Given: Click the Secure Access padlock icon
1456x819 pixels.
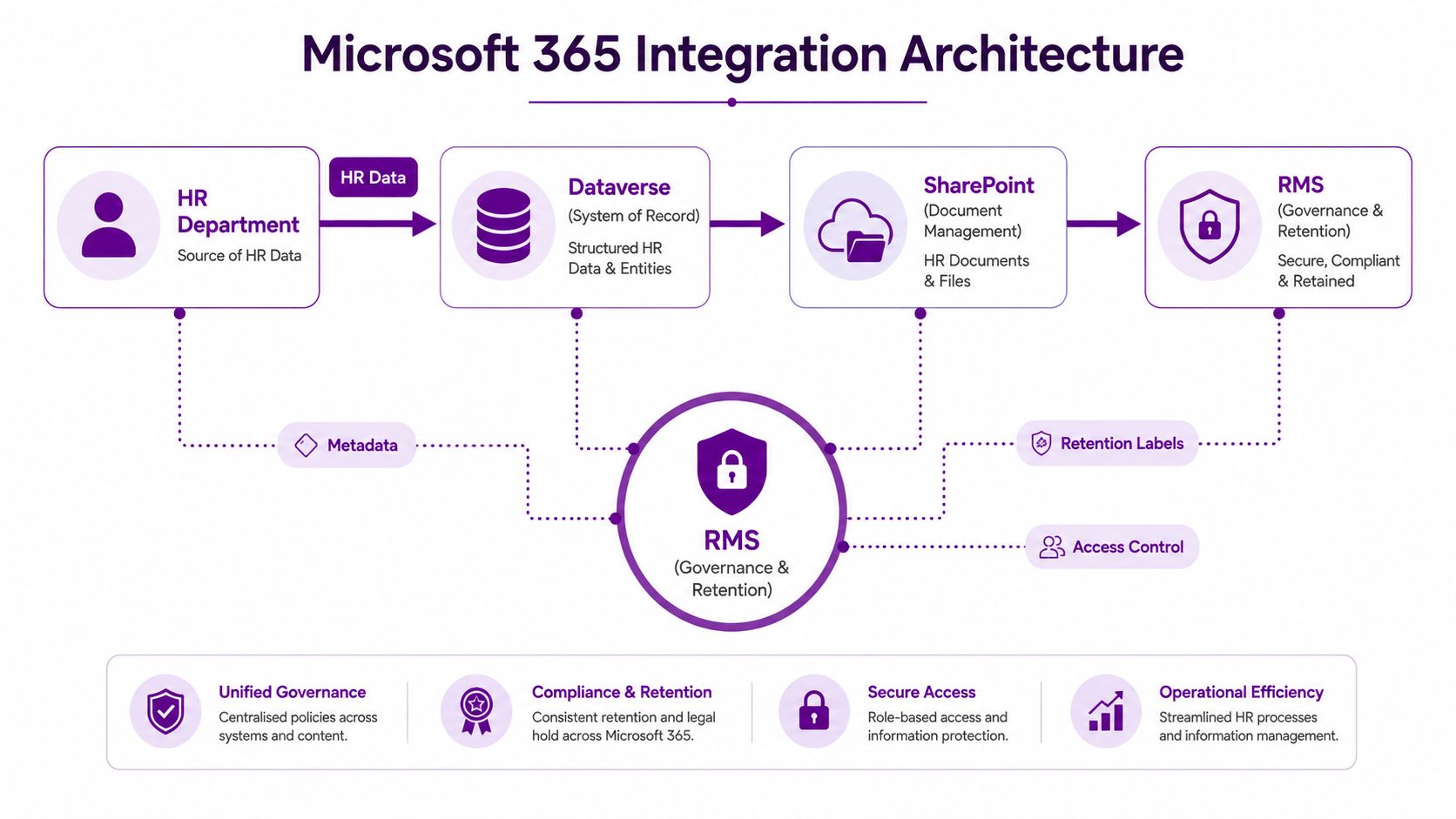Looking at the screenshot, I should [x=814, y=711].
